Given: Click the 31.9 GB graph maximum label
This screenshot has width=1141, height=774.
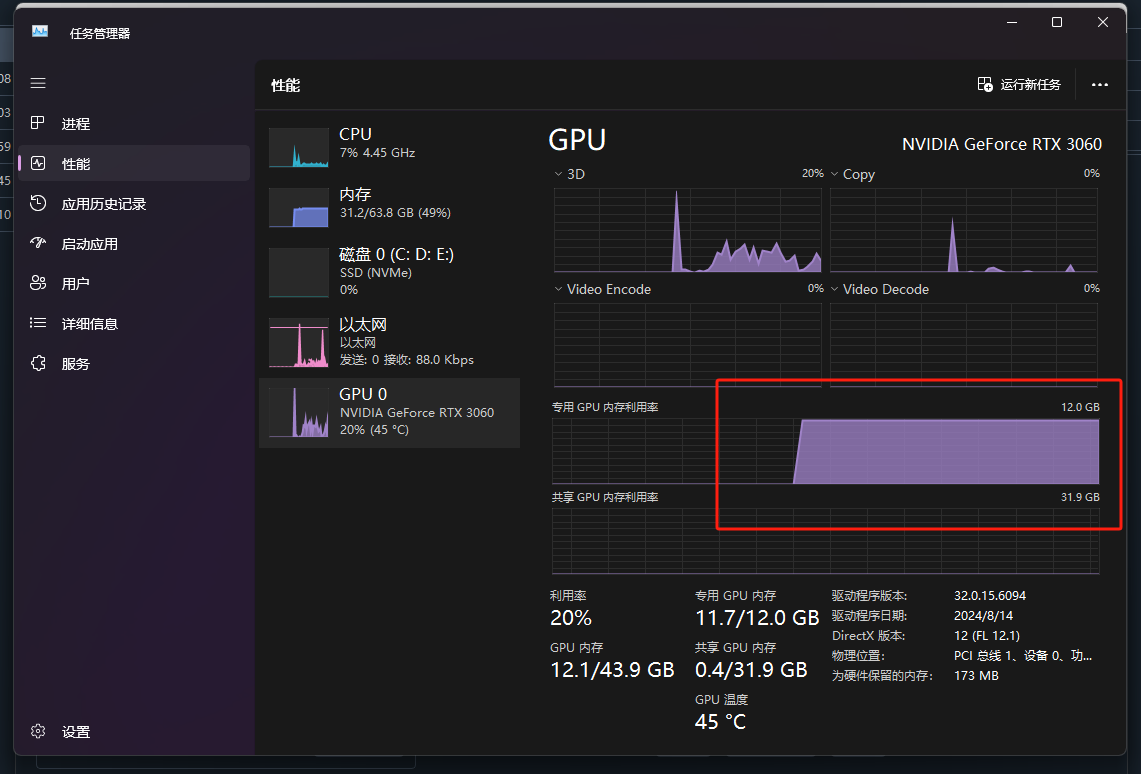Looking at the screenshot, I should tap(1080, 498).
